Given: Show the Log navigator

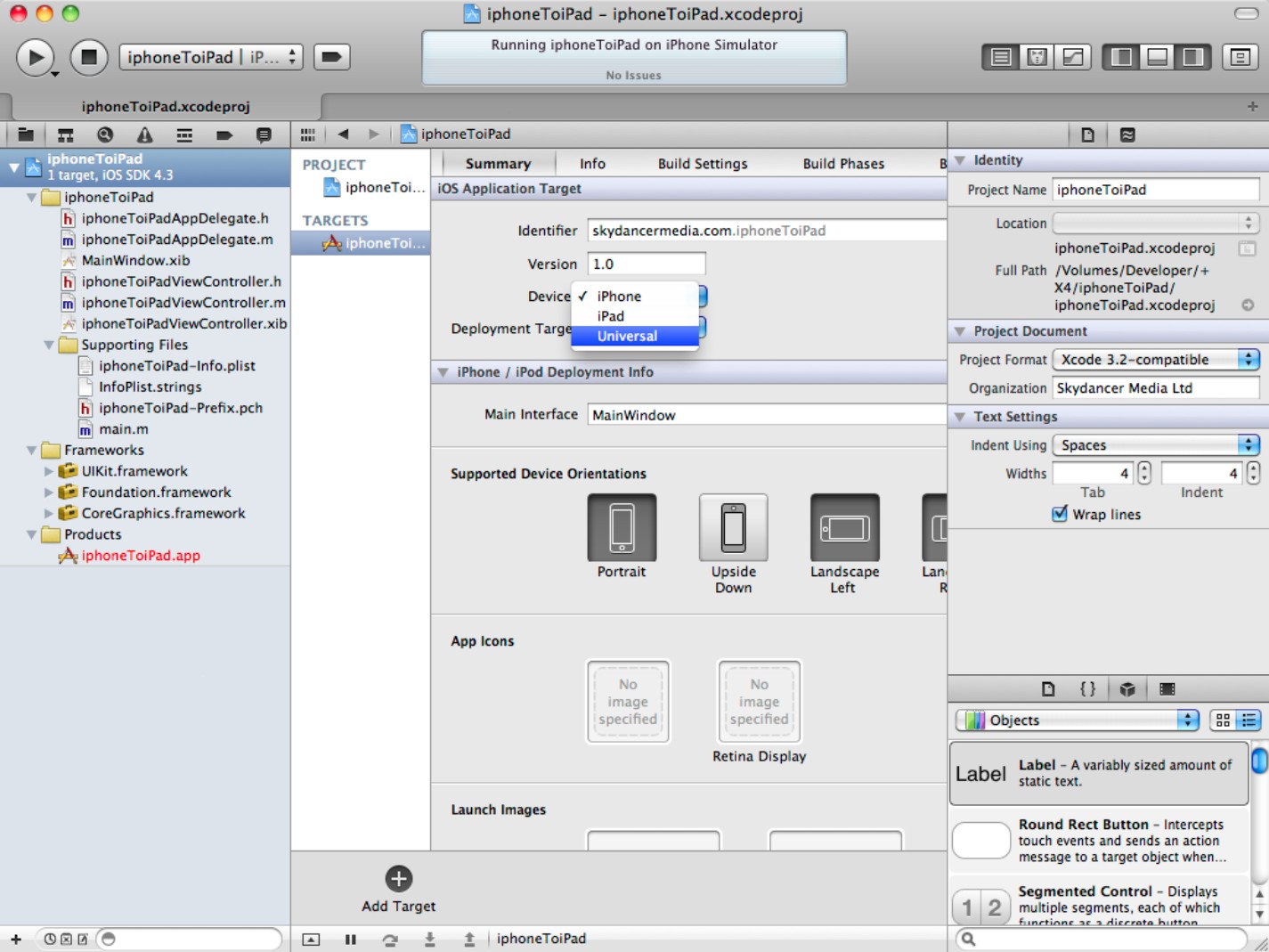Looking at the screenshot, I should 264,135.
